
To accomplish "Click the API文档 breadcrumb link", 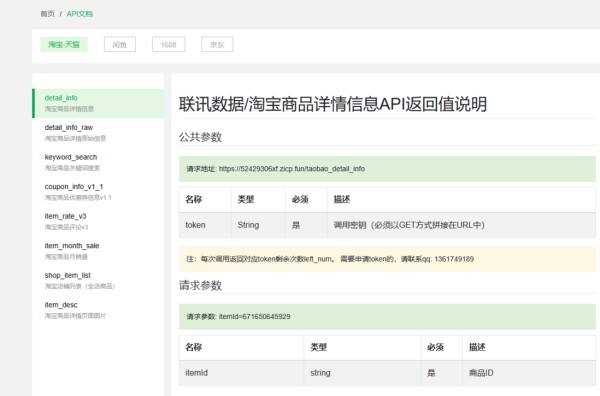I will 80,14.
